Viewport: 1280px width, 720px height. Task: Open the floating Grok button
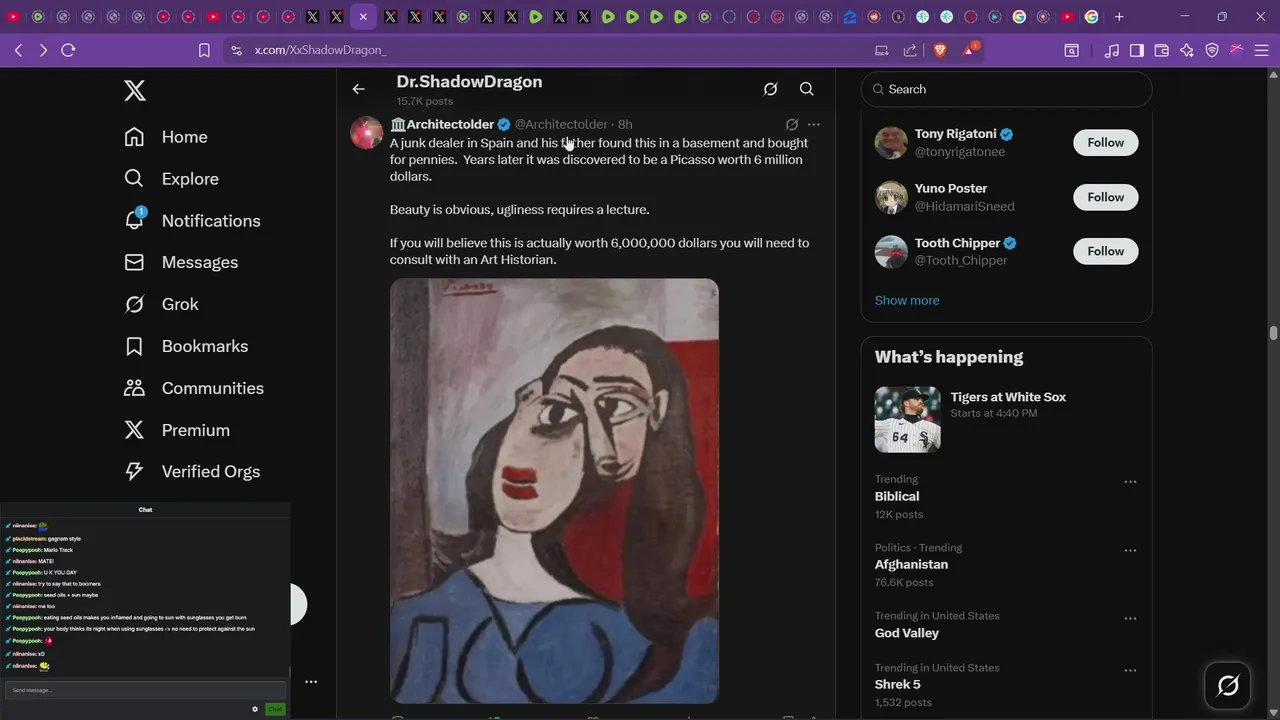1228,686
